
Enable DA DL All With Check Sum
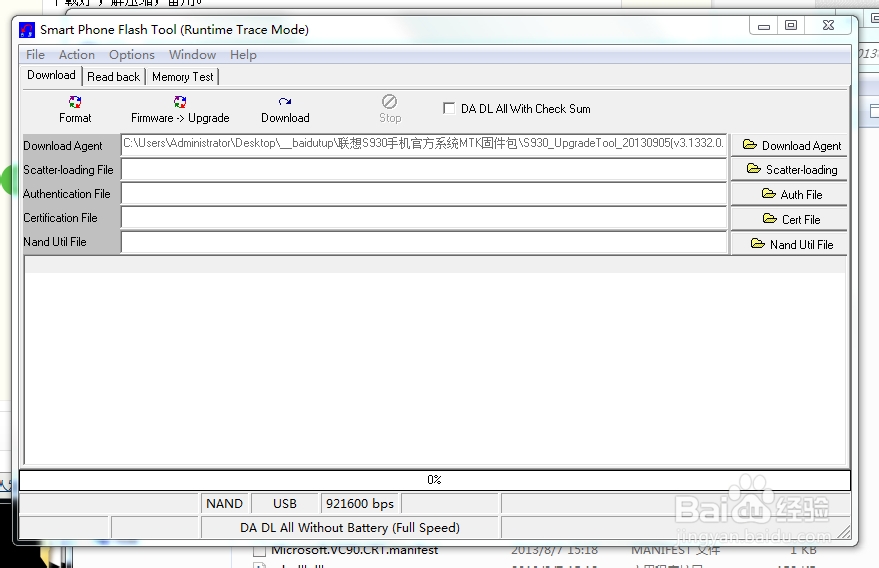click(449, 108)
